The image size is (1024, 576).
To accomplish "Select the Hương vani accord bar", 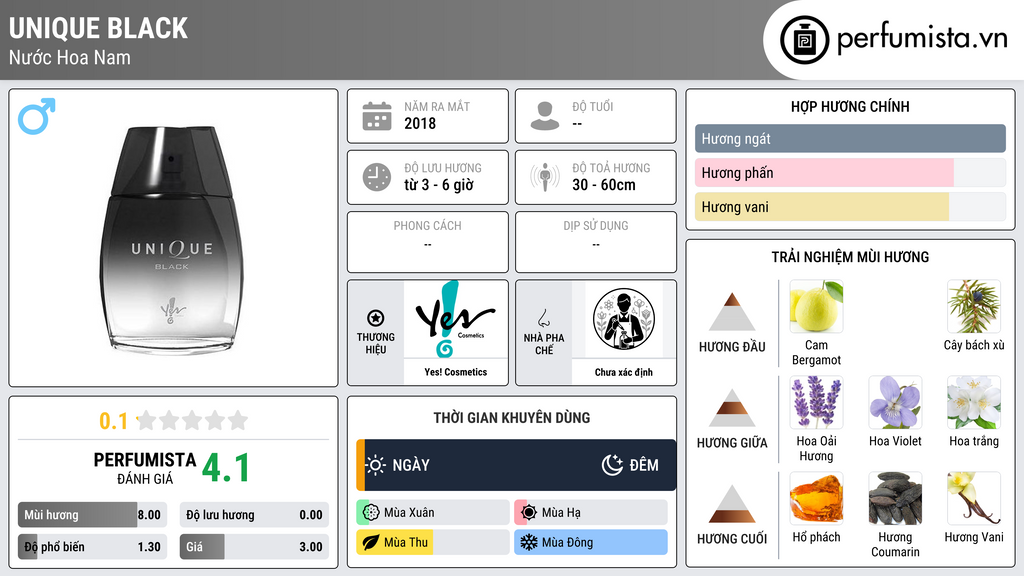I will coord(850,206).
